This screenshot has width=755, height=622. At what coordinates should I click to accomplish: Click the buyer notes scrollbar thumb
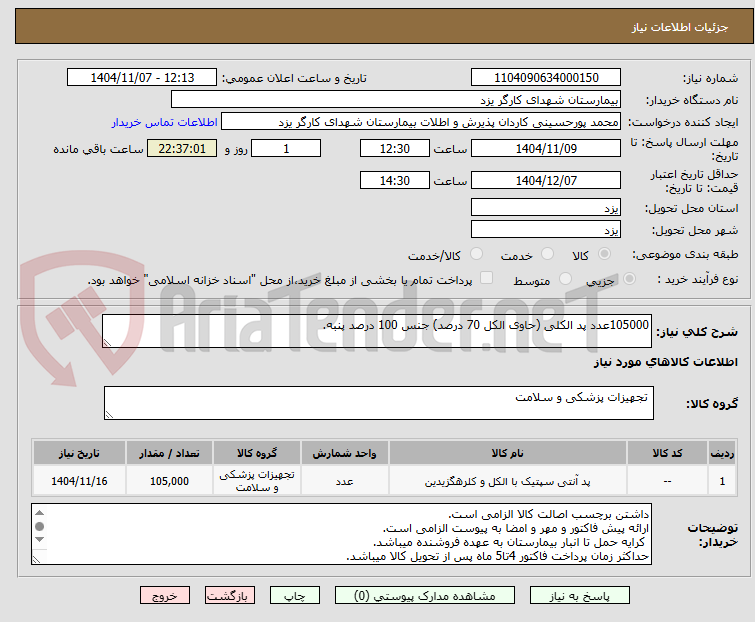39,526
